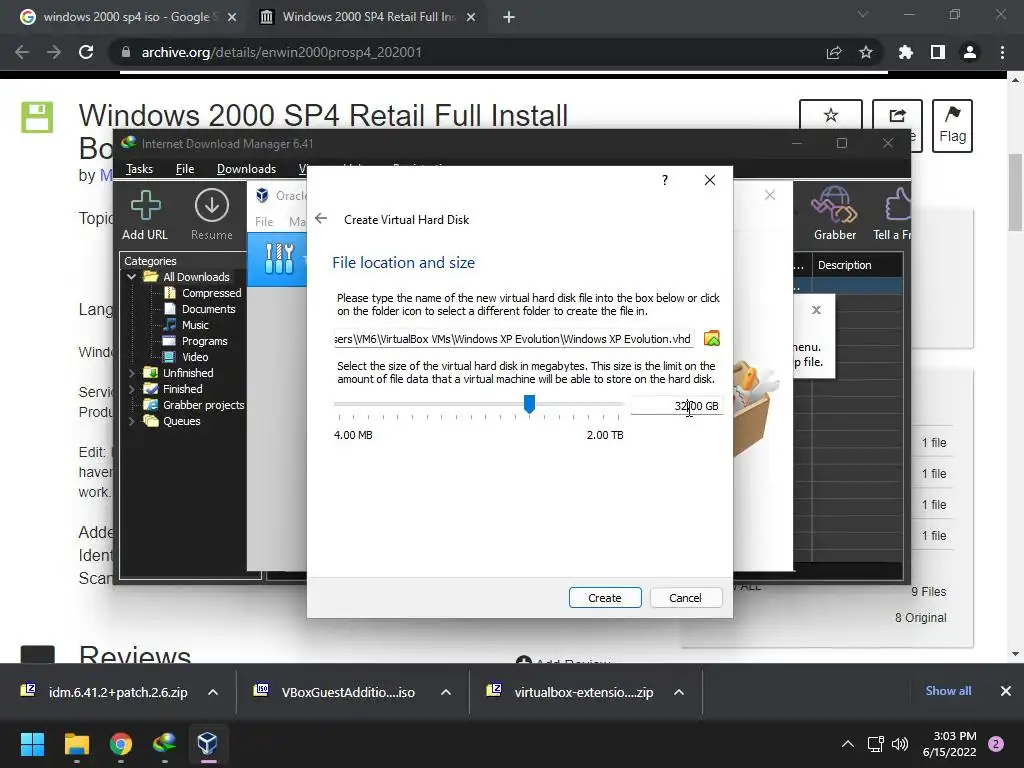The image size is (1024, 768).
Task: Select Music category in IDM
Action: [195, 325]
